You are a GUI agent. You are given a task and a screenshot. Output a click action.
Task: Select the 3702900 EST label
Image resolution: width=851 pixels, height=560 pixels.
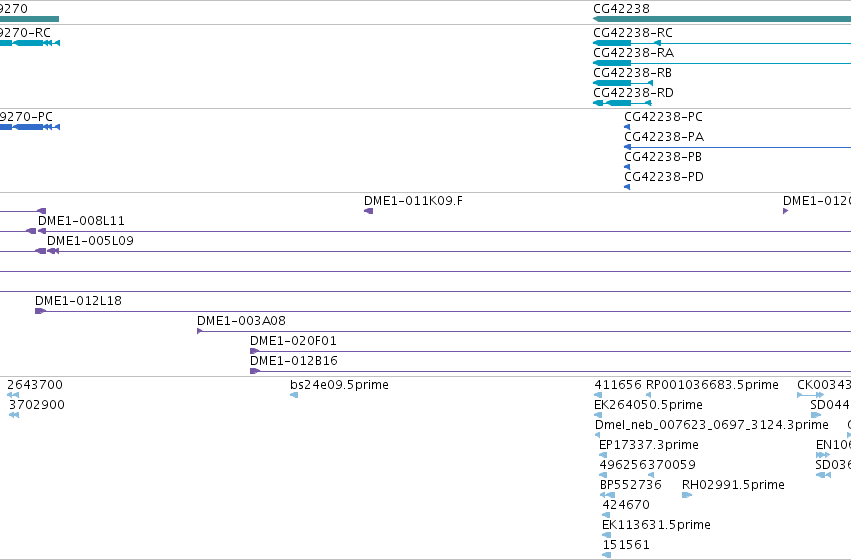pos(36,405)
